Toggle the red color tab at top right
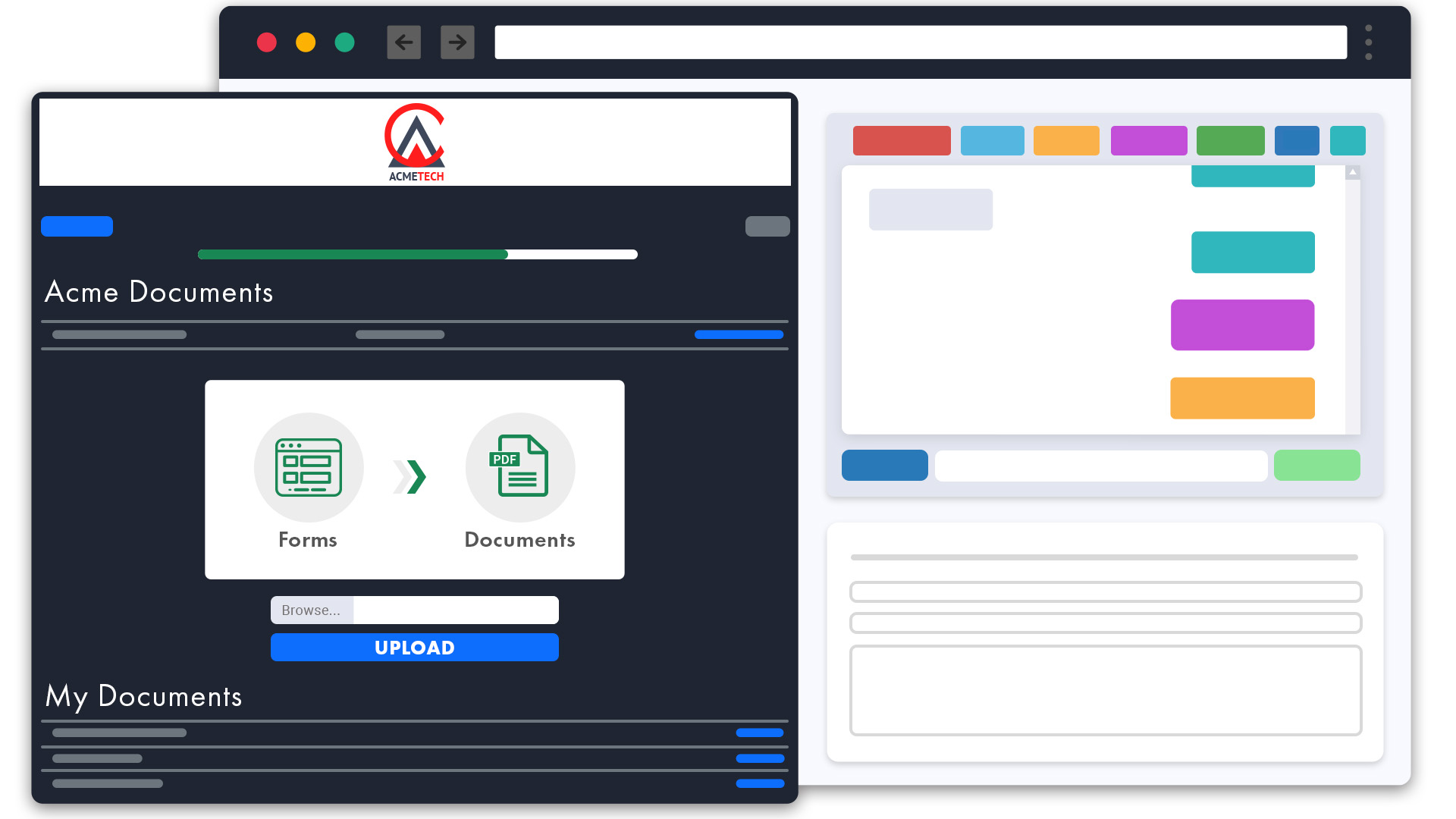This screenshot has width=1456, height=819. click(901, 140)
